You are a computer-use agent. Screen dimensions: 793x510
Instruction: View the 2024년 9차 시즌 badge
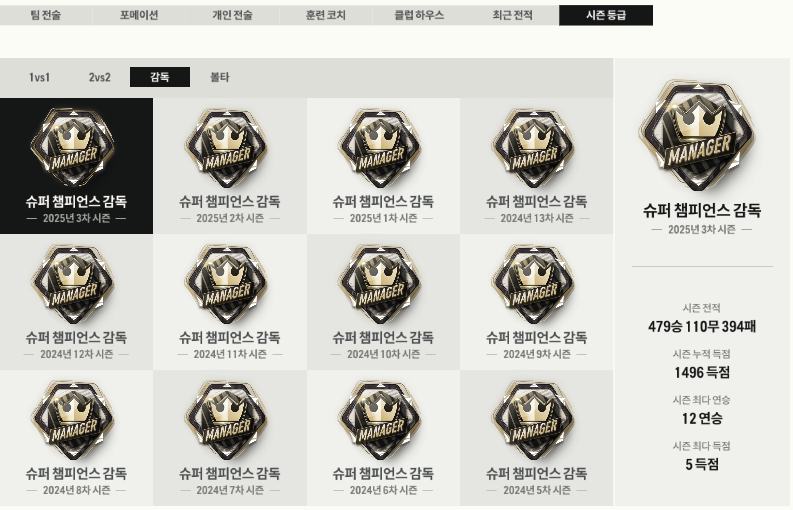(537, 302)
